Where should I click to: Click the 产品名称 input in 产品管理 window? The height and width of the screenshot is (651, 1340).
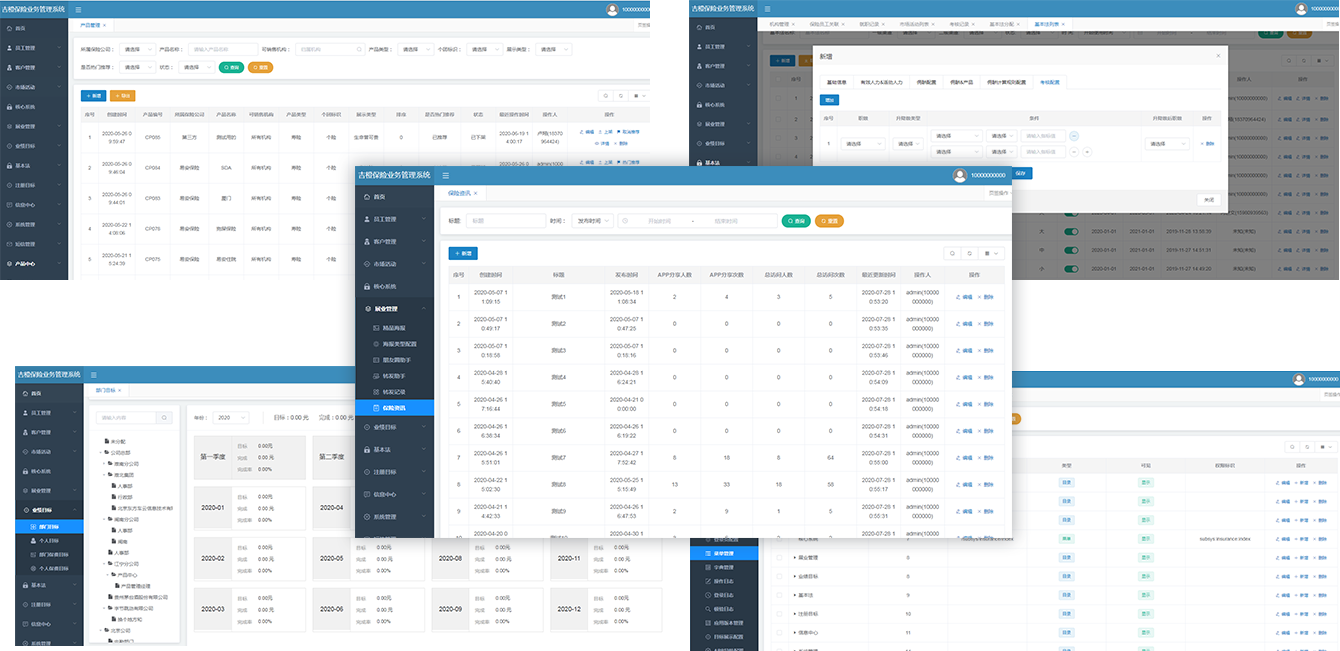pyautogui.click(x=222, y=49)
